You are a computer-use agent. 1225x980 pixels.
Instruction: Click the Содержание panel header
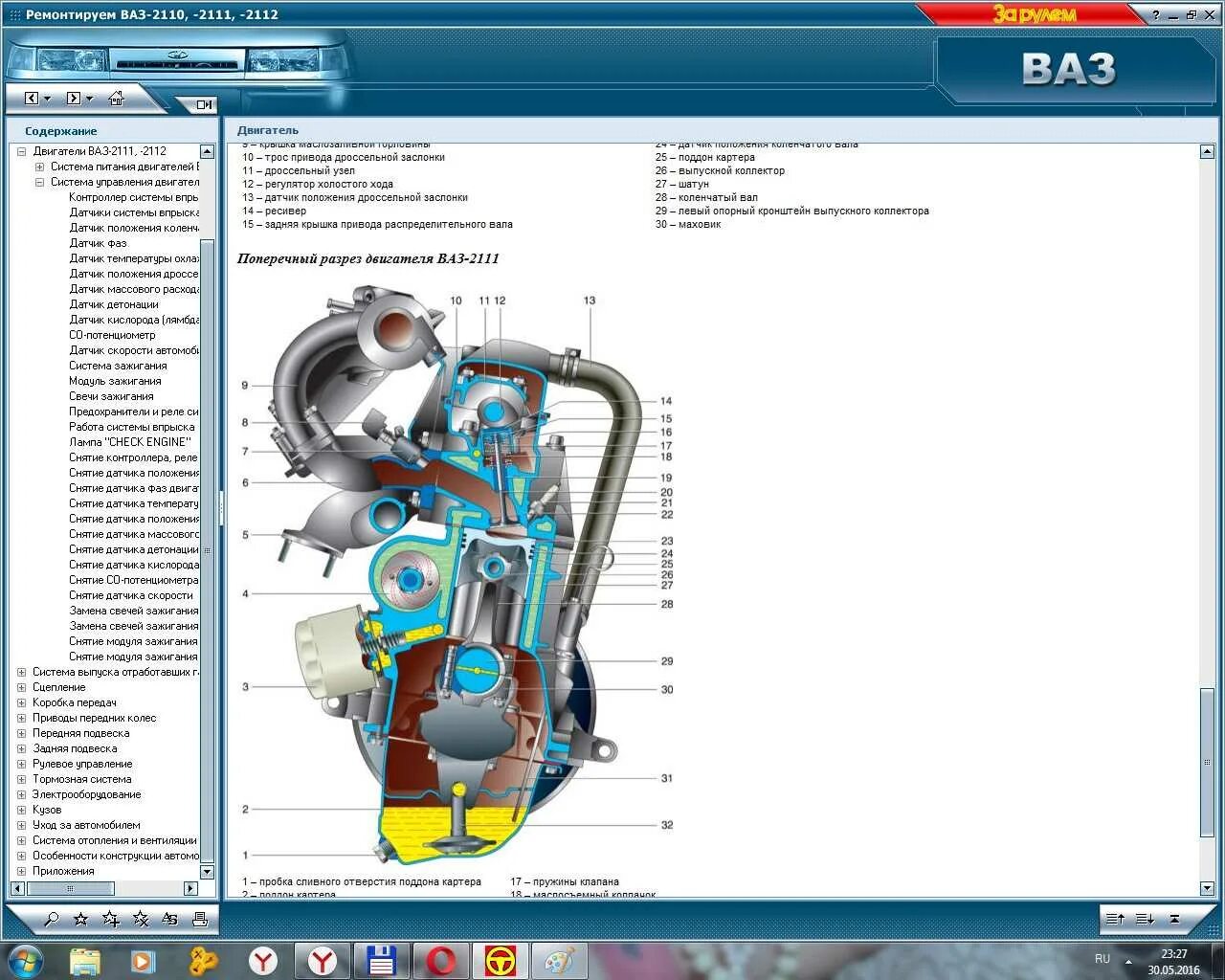(x=61, y=131)
